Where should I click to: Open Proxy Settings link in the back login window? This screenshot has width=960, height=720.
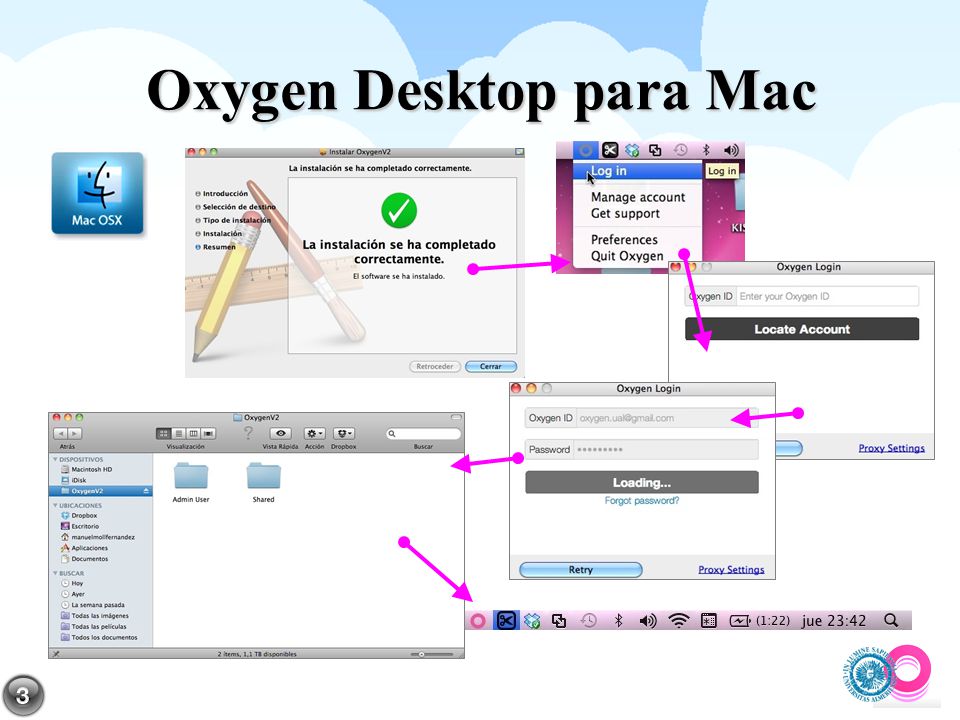click(x=891, y=448)
